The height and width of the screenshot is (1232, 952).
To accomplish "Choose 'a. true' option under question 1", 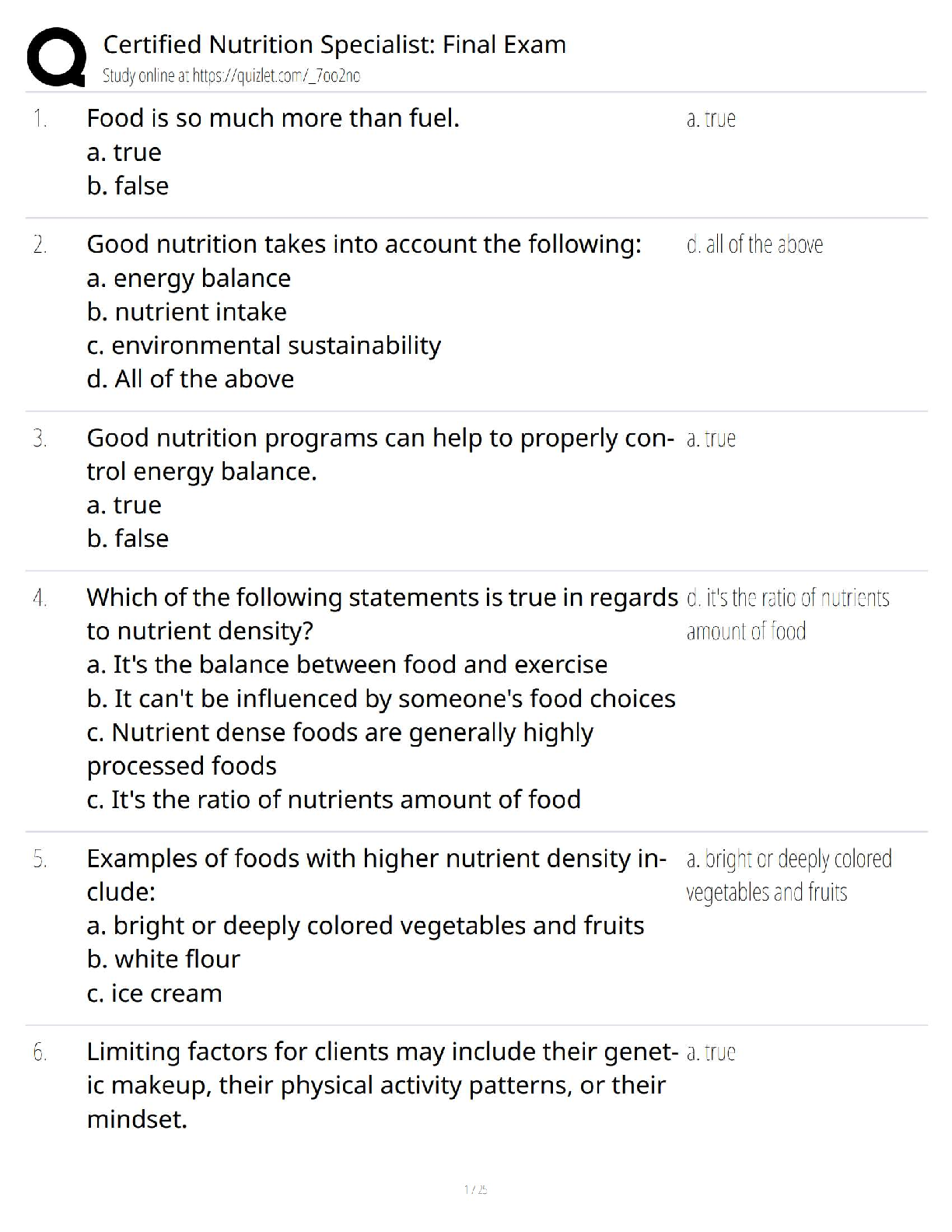I will click(124, 152).
